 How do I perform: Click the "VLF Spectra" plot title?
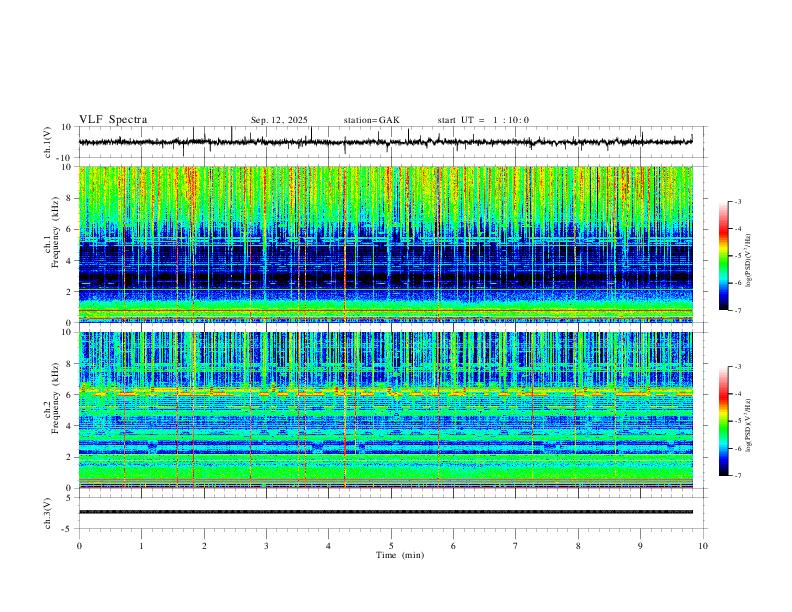(x=113, y=120)
